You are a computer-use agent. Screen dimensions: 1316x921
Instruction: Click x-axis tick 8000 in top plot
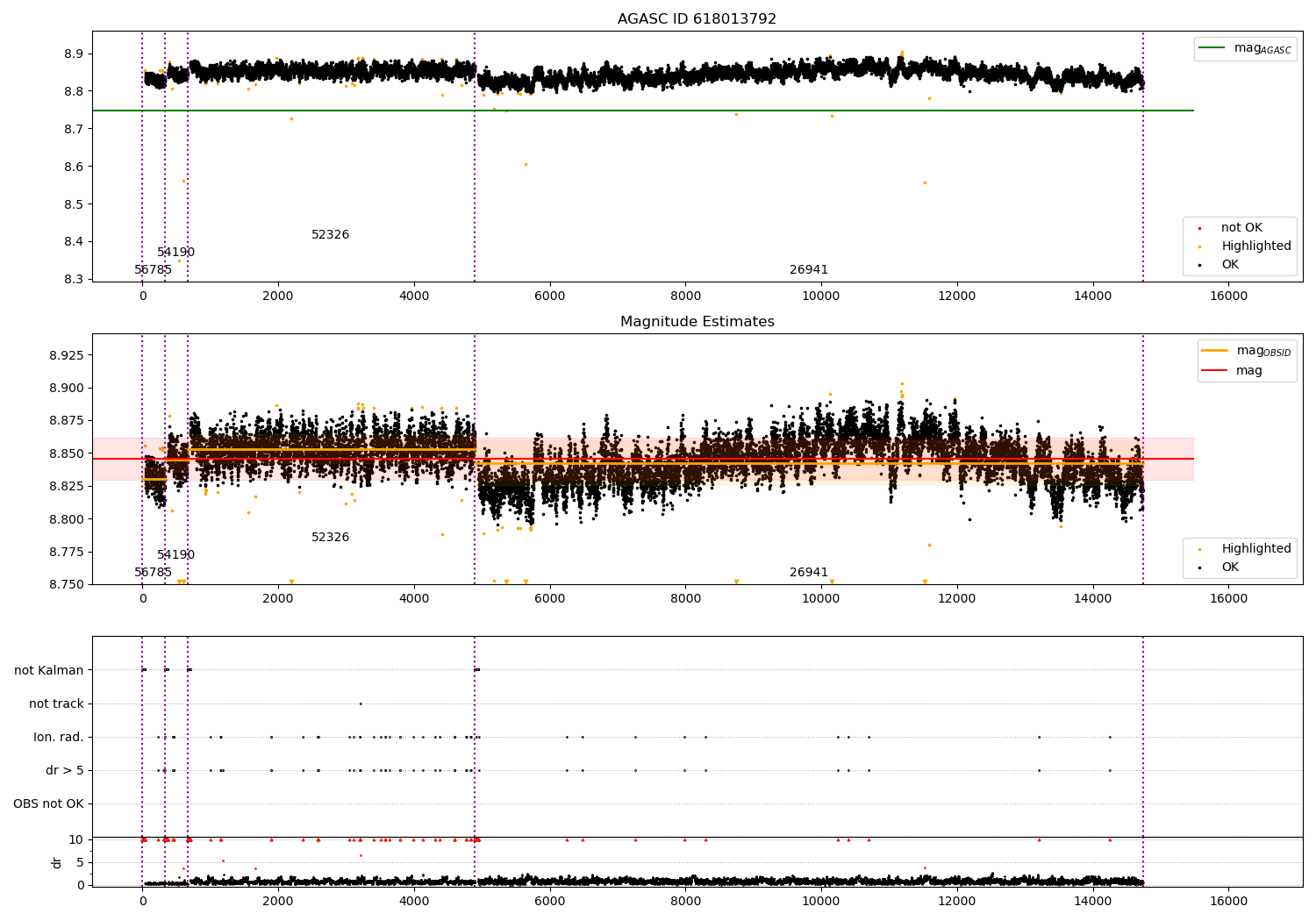685,296
